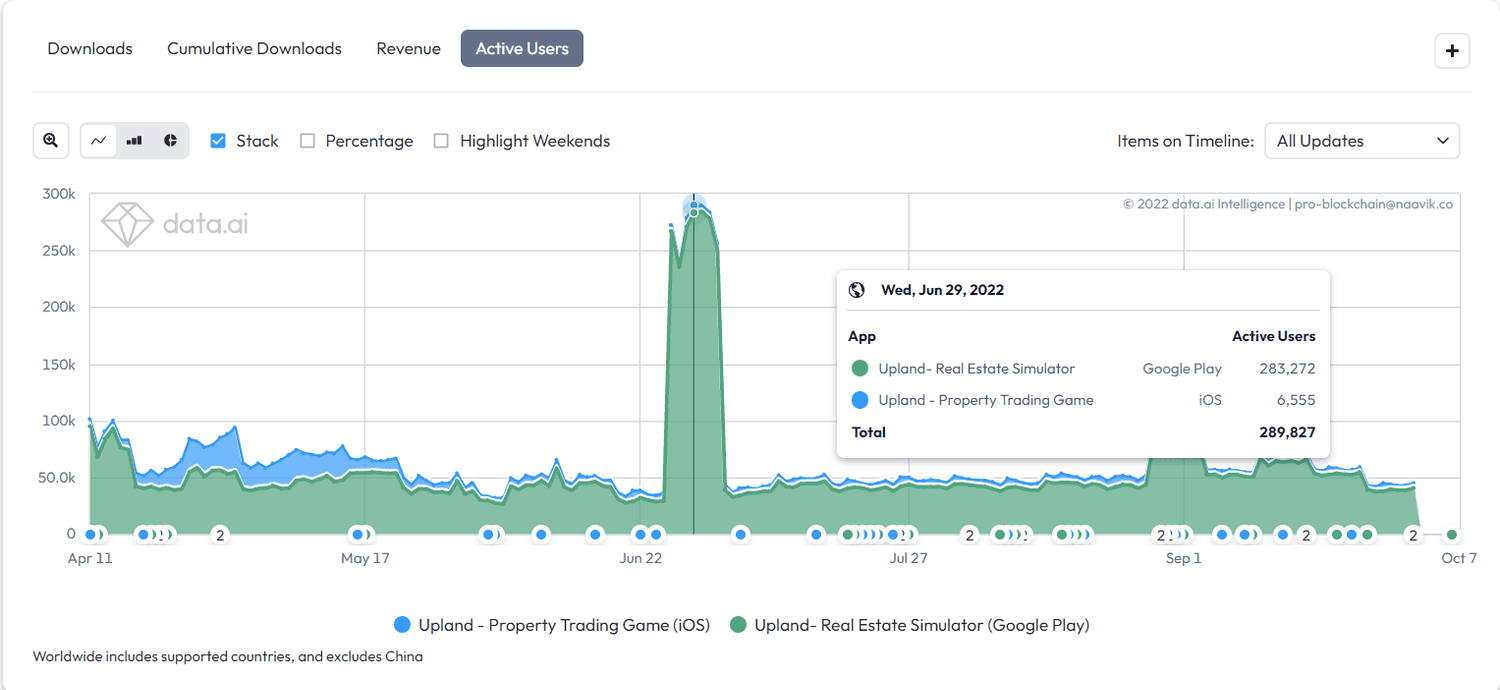1500x690 pixels.
Task: Switch to line chart view
Action: tap(98, 141)
